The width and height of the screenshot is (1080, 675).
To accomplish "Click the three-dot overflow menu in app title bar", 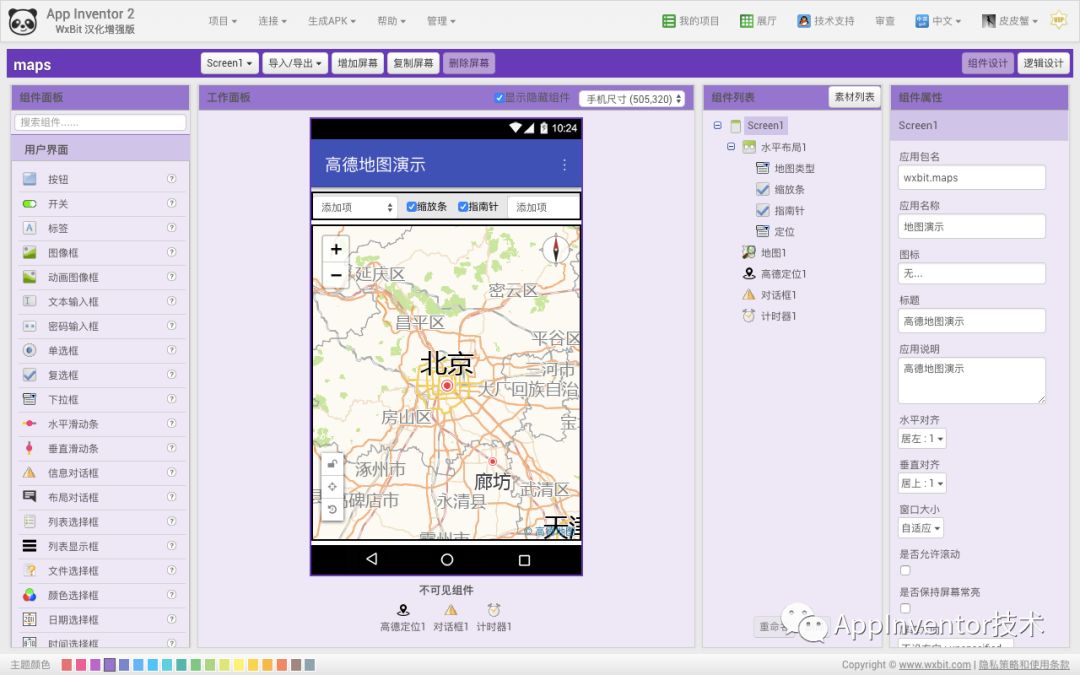I will tap(564, 165).
